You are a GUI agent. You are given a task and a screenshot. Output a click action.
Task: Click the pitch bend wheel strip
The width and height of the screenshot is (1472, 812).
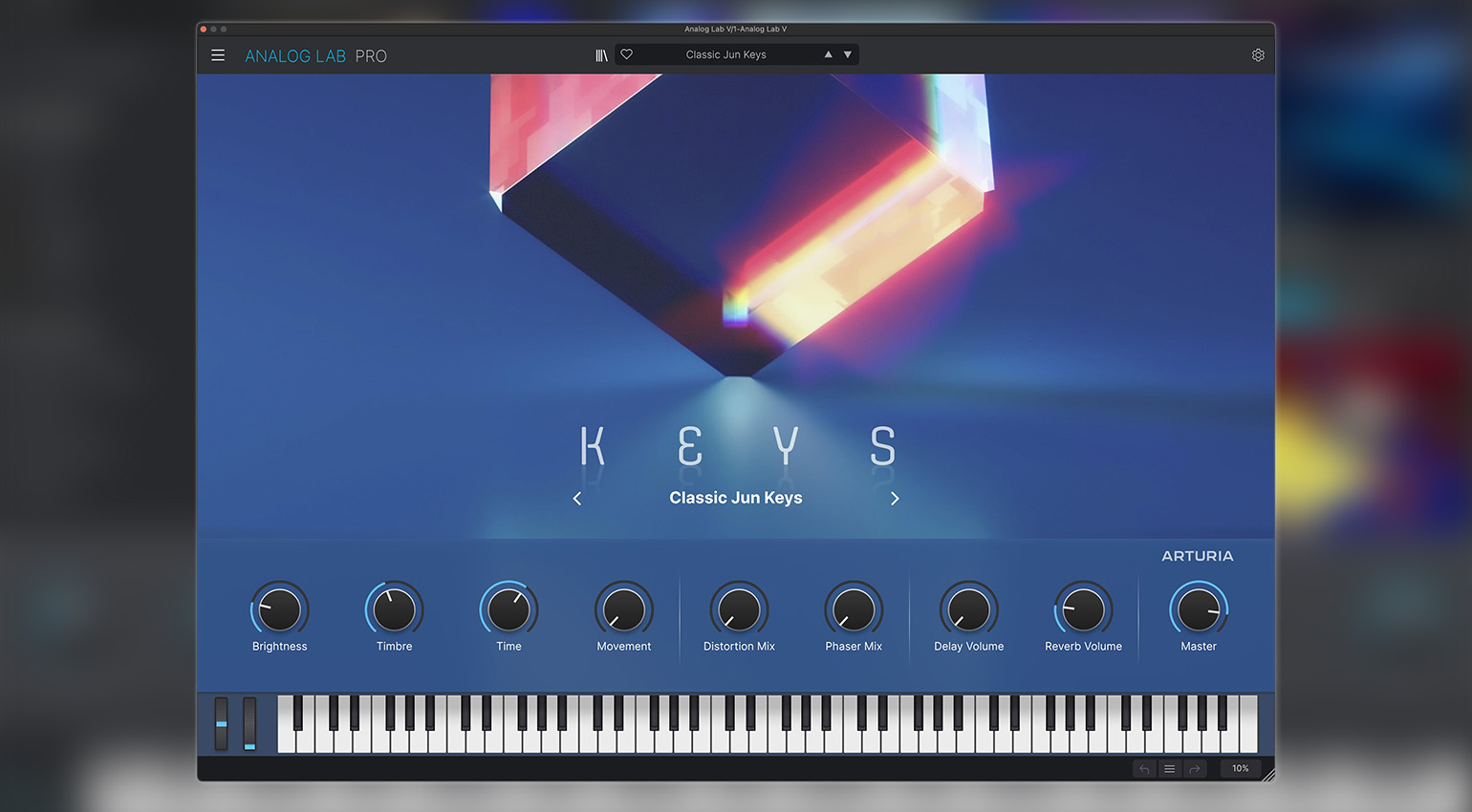(x=222, y=723)
